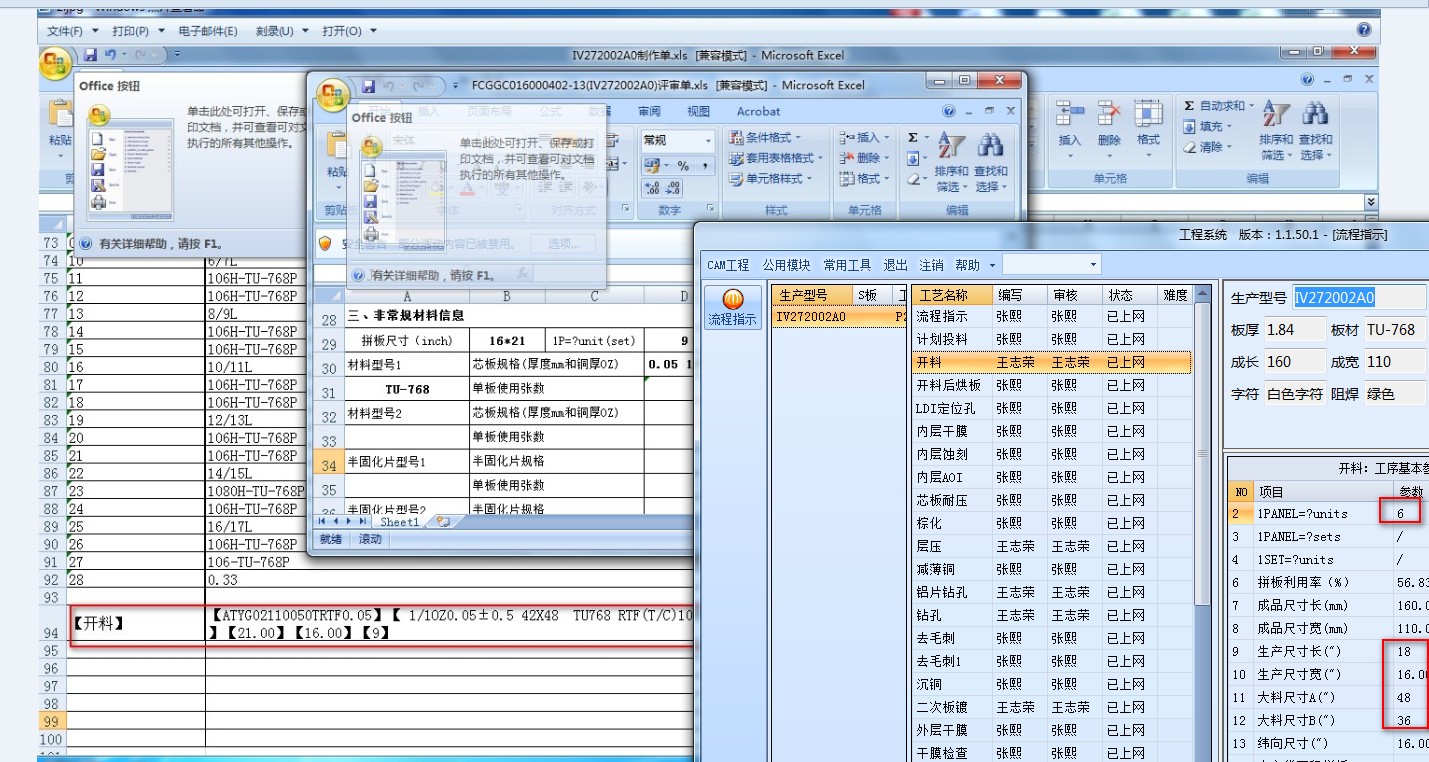Select the 开料 process row in 工艺名称 list
Screen dimensions: 1429x762
click(x=1051, y=362)
